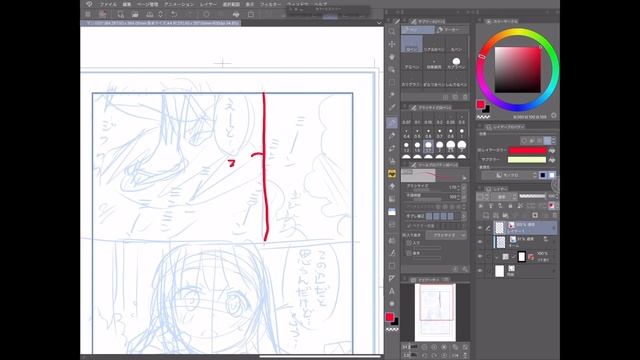Toggle visibility of the paper layer
The image size is (640, 360).
coord(480,271)
